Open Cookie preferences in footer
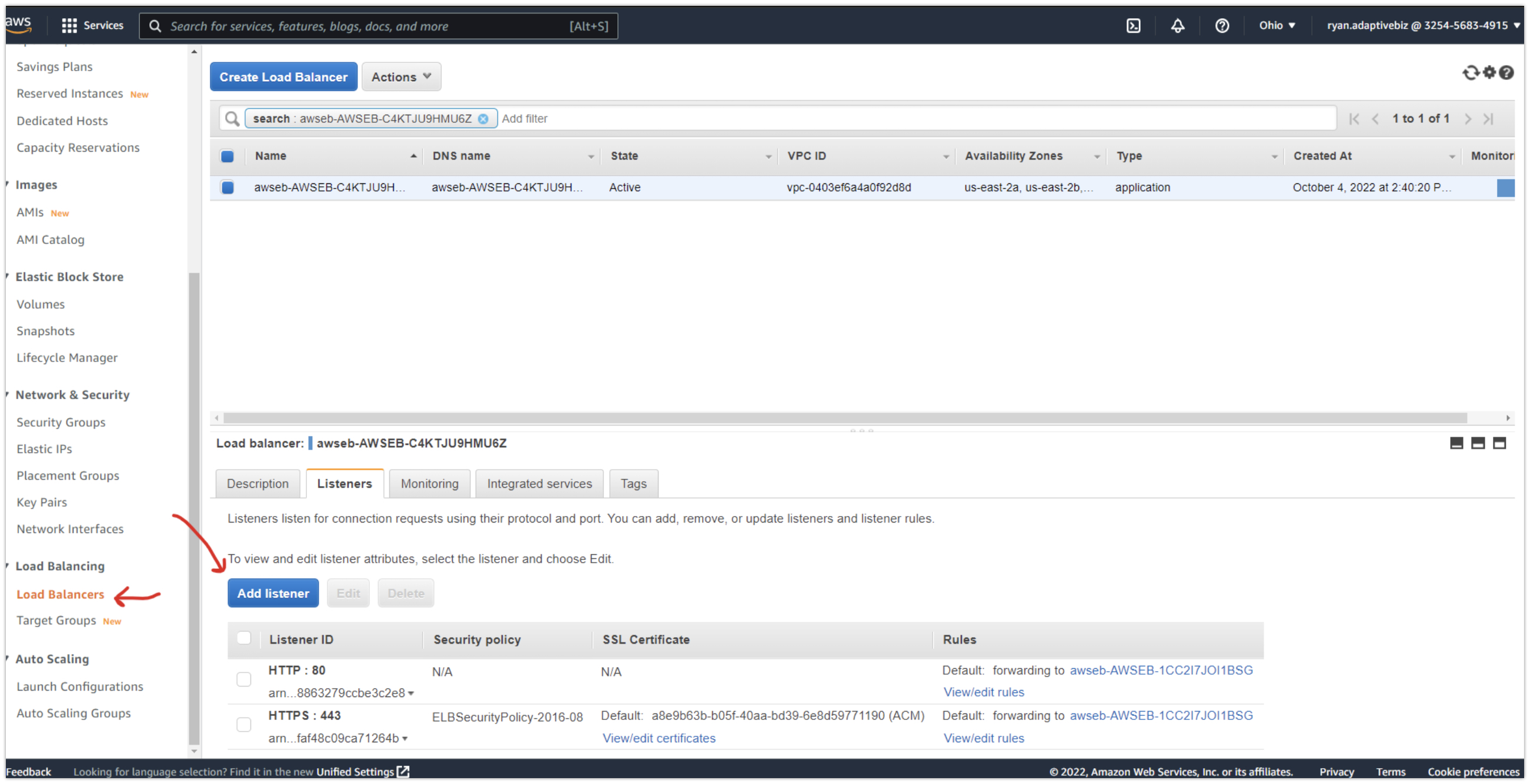 pyautogui.click(x=1472, y=772)
